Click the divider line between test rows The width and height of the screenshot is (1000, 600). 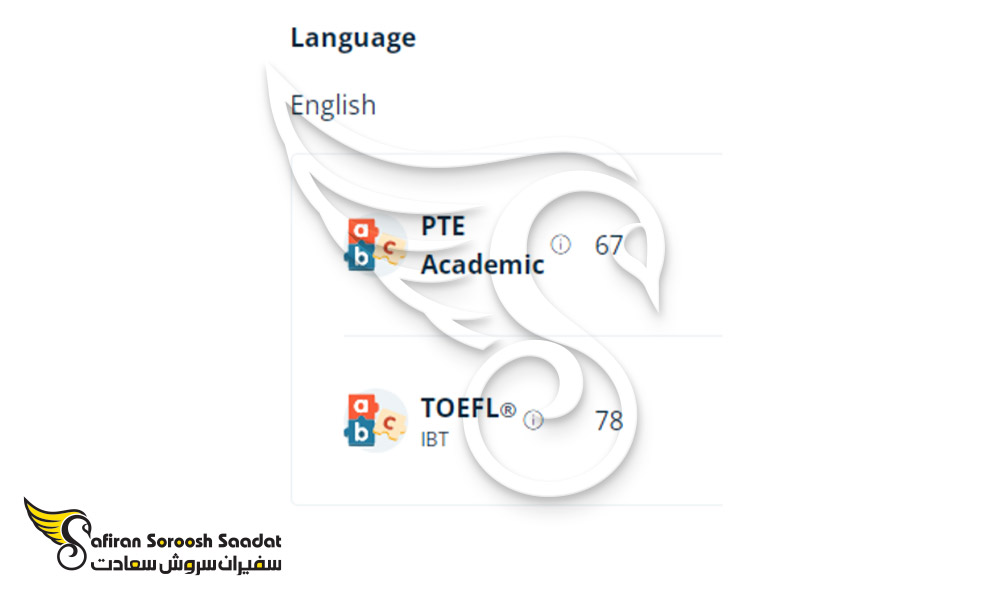pos(533,335)
